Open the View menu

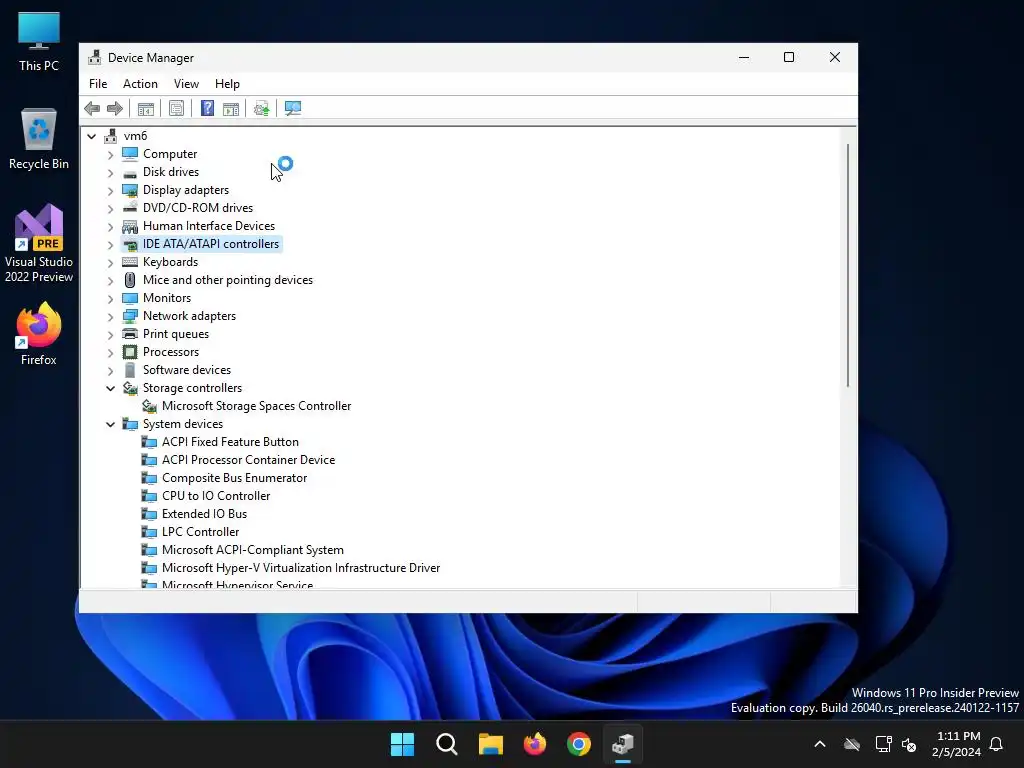(186, 84)
